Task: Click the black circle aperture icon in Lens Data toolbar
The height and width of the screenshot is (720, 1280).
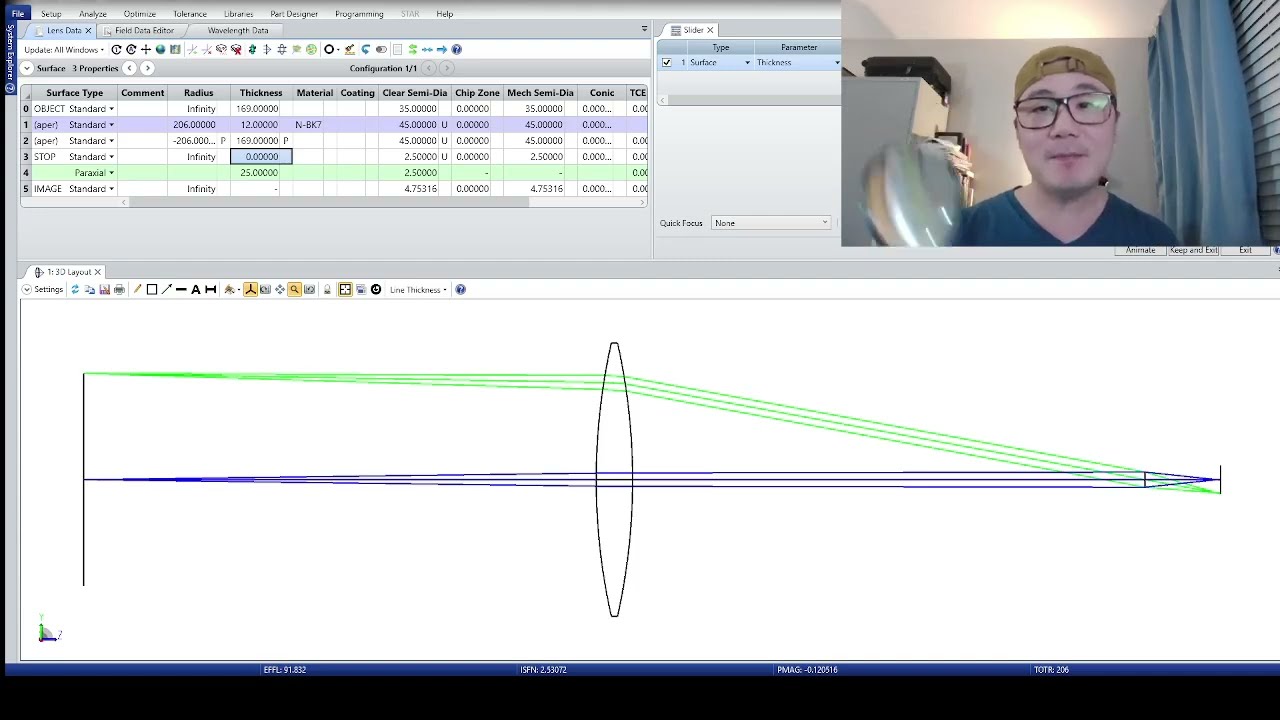Action: coord(329,49)
